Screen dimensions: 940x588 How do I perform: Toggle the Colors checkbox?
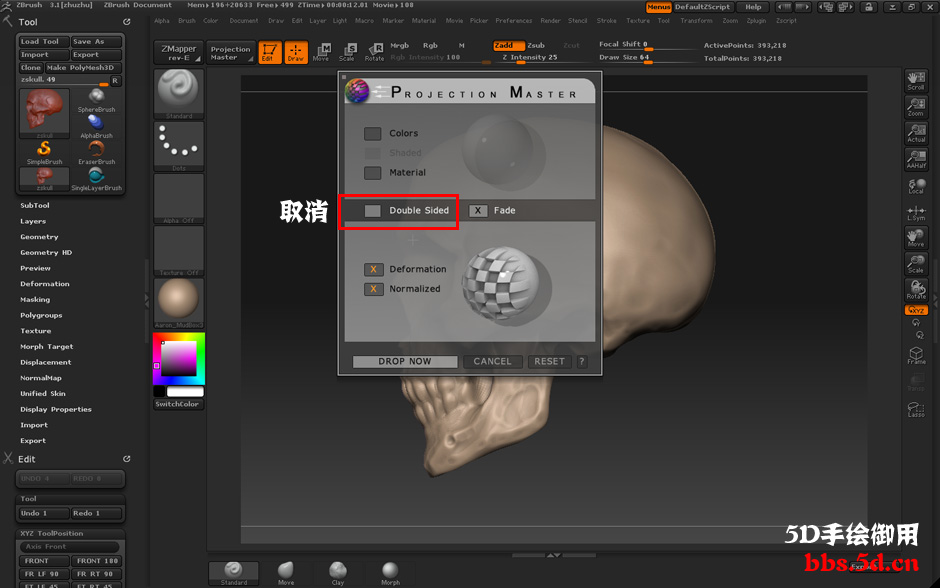coord(372,133)
